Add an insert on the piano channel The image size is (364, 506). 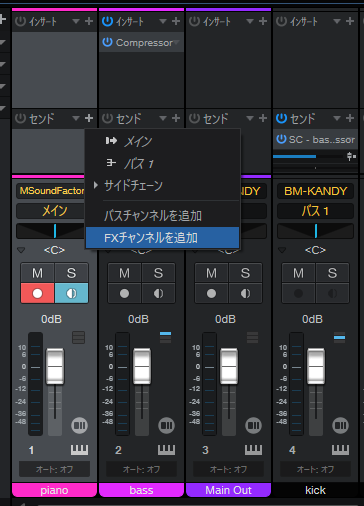pyautogui.click(x=89, y=21)
